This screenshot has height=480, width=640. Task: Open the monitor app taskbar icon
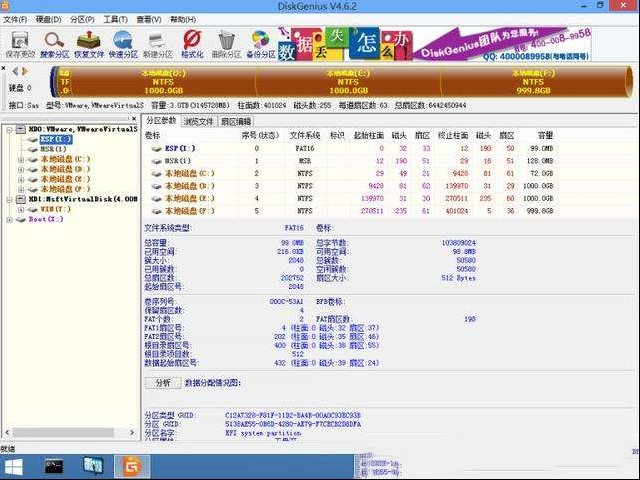pyautogui.click(x=93, y=467)
